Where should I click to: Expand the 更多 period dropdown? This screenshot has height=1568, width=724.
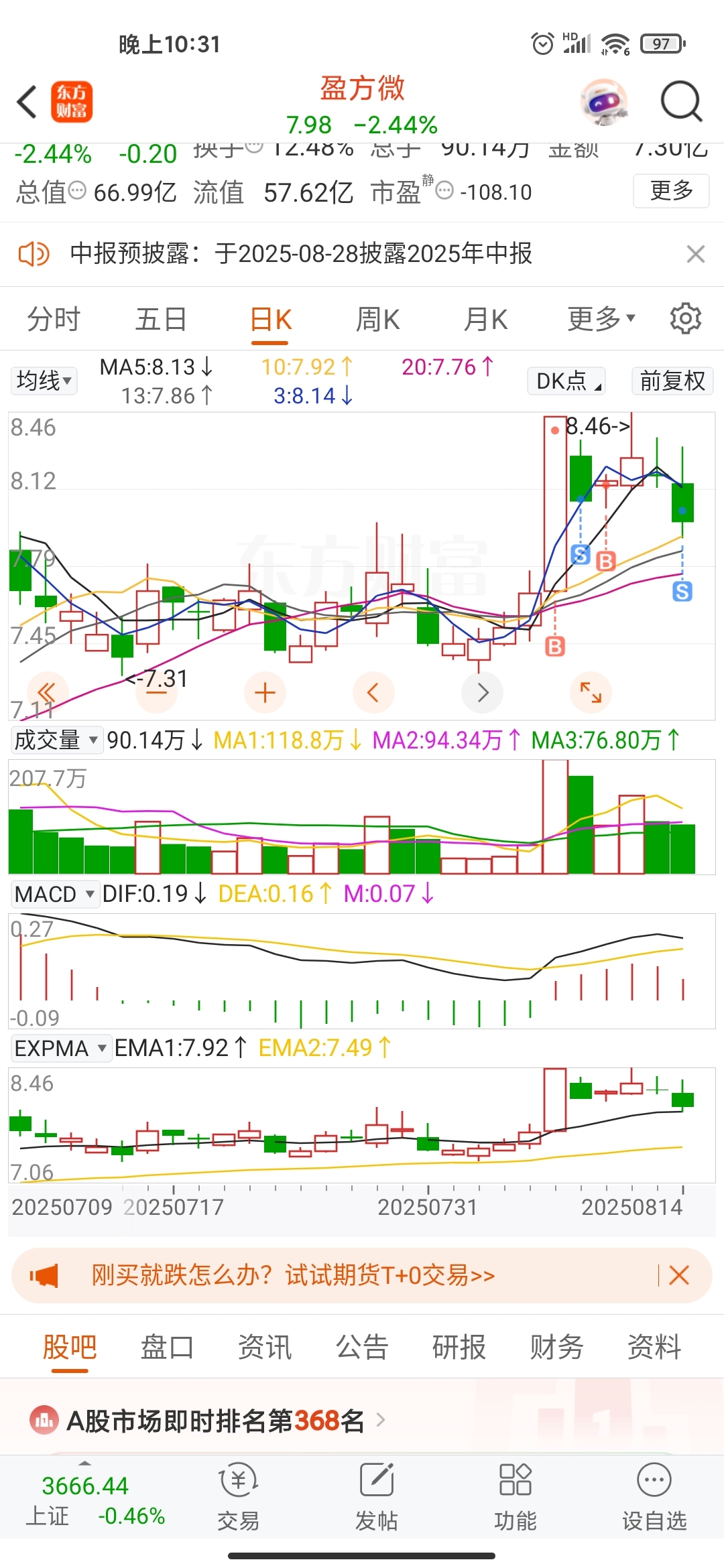tap(601, 319)
